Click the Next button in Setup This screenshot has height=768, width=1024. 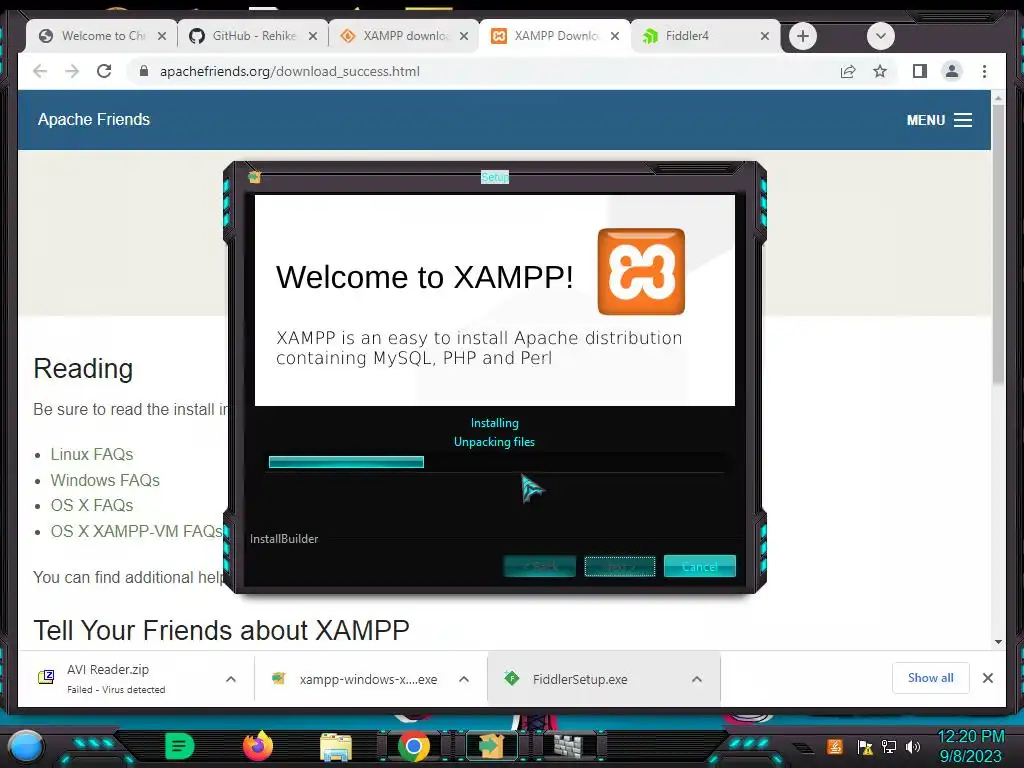pyautogui.click(x=620, y=566)
